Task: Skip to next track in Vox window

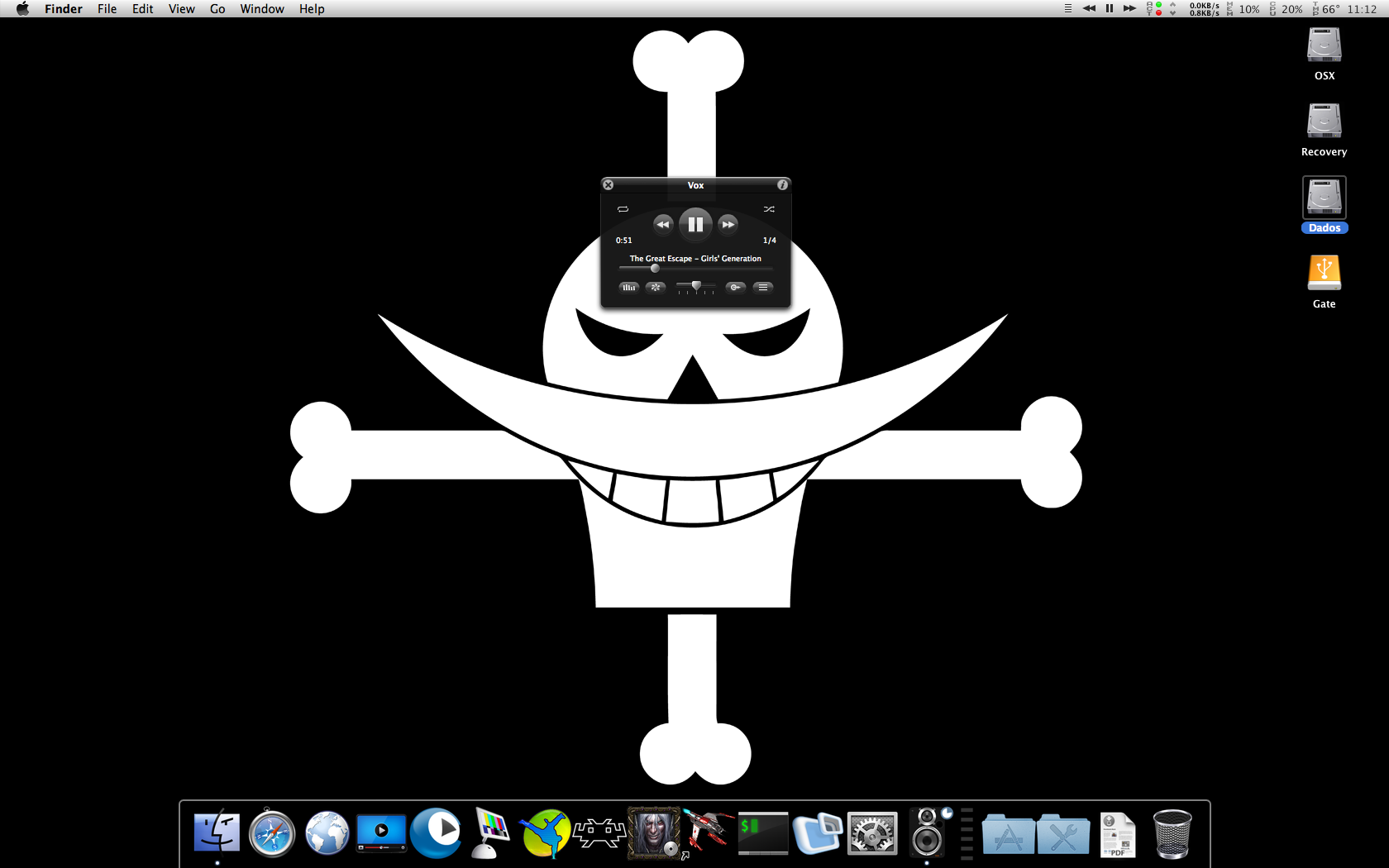Action: tap(728, 224)
